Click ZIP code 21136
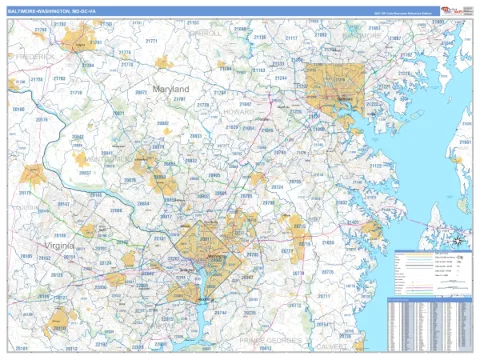The width and height of the screenshot is (480, 360). pos(260,37)
